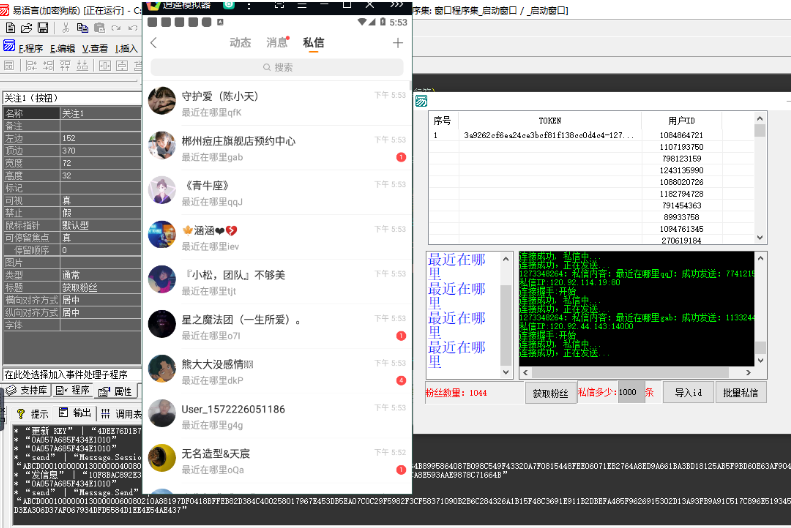
Task: Click the Save floppy disk icon
Action: 43,28
